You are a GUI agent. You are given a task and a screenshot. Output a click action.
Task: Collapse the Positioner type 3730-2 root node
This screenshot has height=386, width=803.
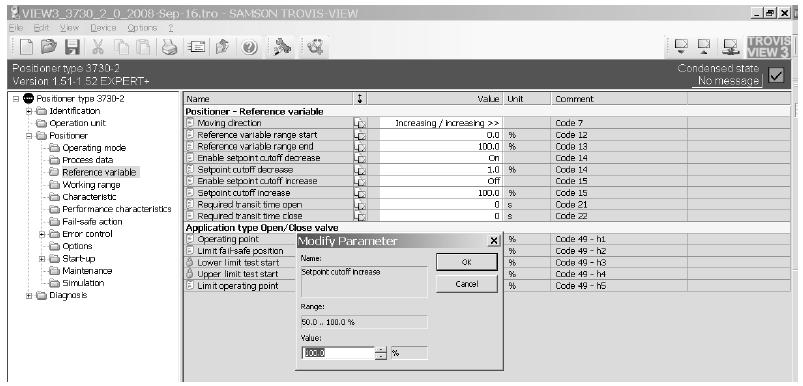pyautogui.click(x=16, y=99)
